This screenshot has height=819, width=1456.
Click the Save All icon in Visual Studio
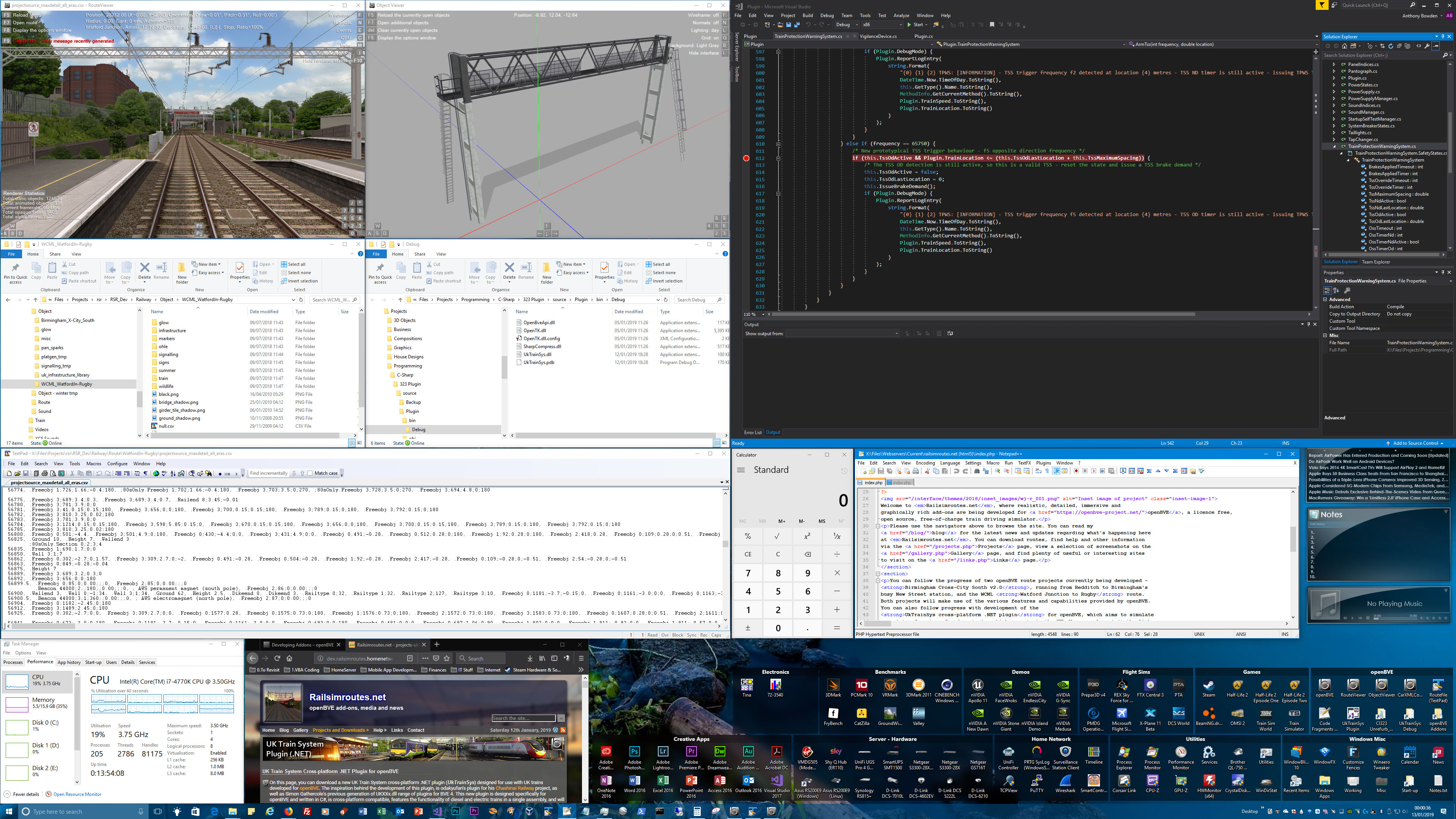[797, 25]
